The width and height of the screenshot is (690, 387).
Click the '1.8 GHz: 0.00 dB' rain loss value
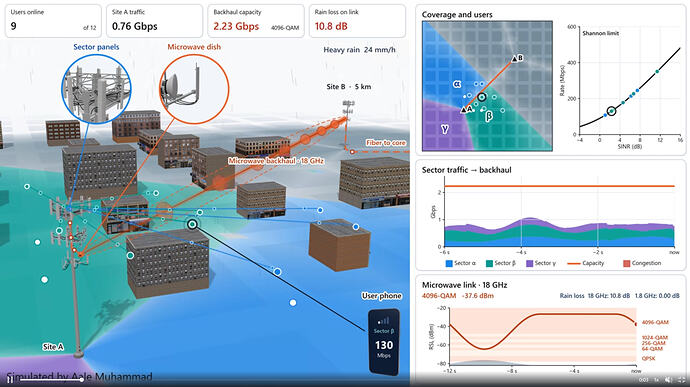[657, 296]
